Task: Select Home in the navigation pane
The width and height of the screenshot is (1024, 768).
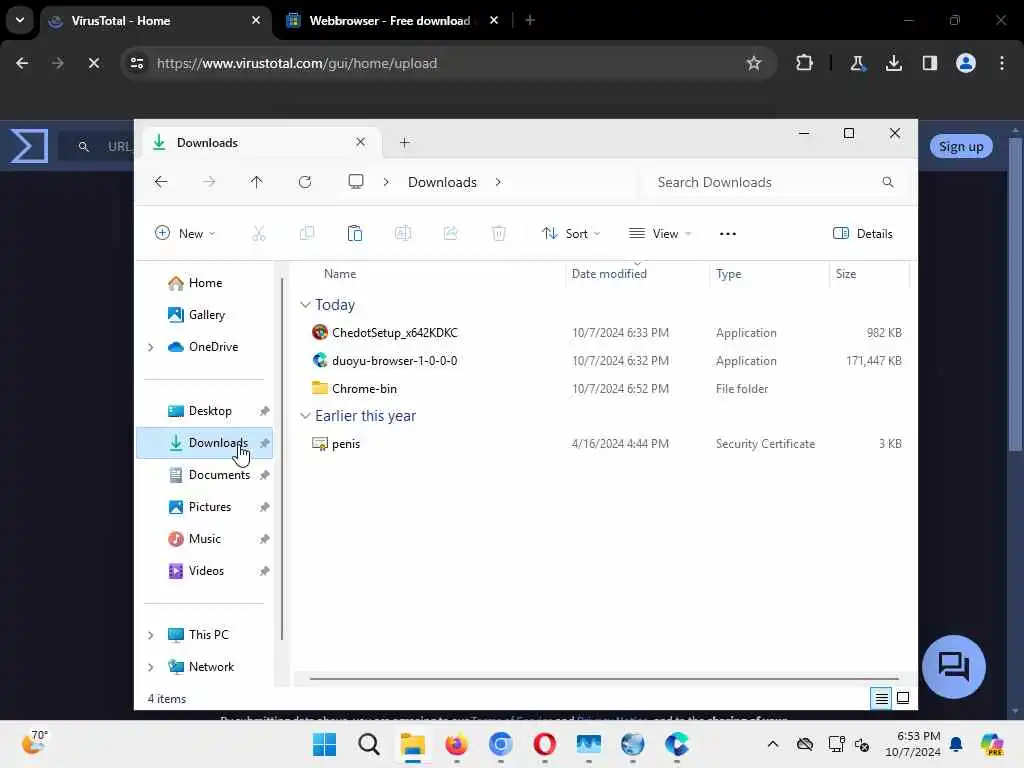Action: coord(205,283)
